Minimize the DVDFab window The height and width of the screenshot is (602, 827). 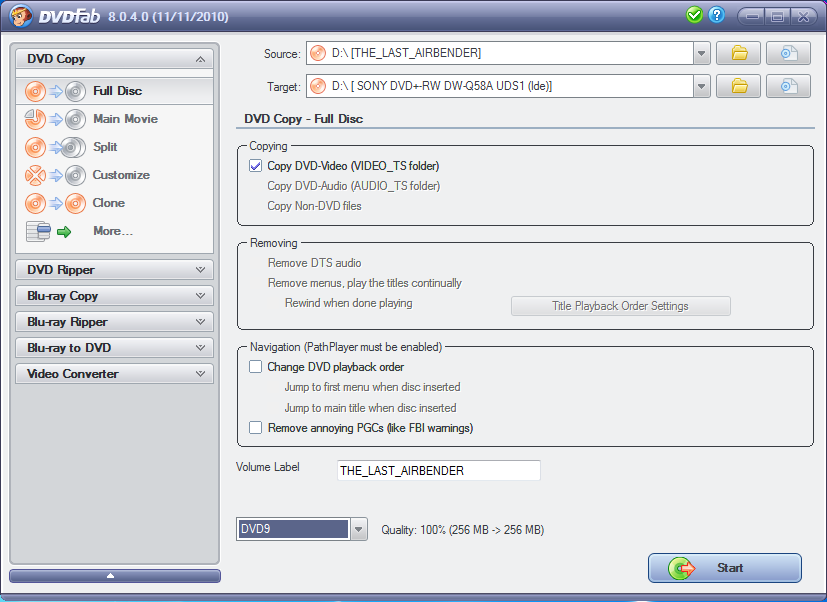coord(752,16)
